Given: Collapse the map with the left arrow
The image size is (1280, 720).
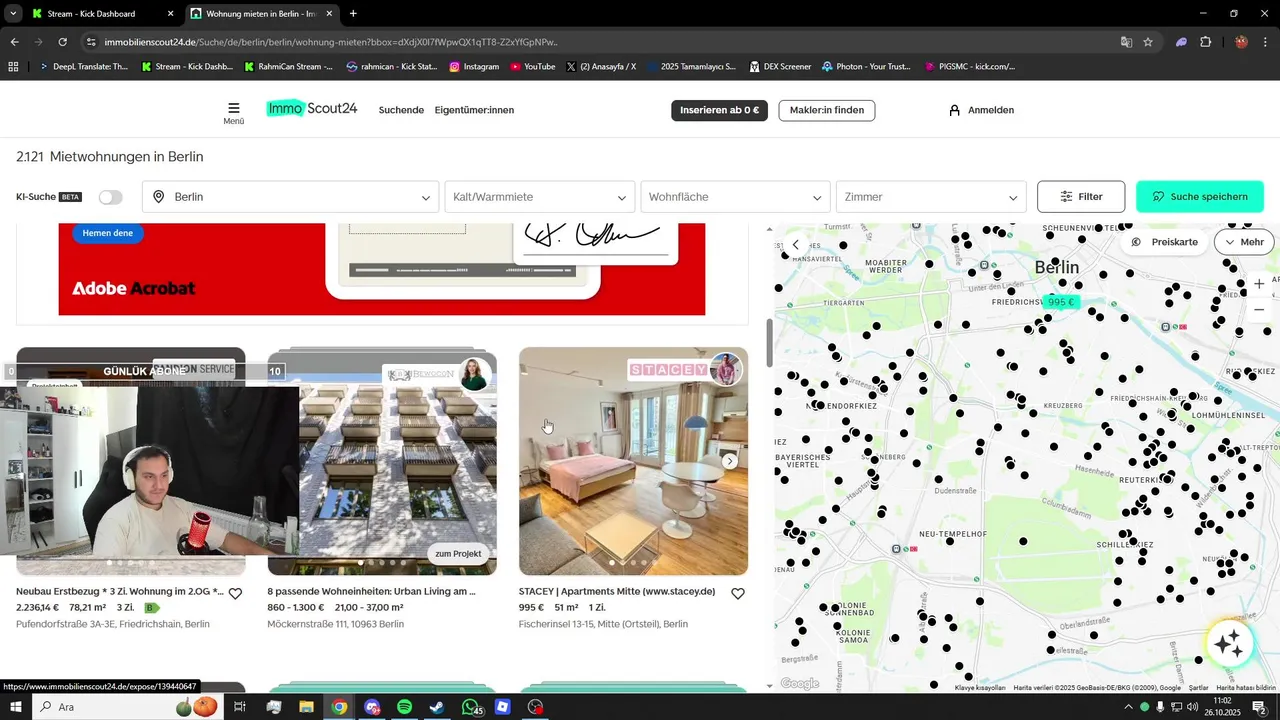Looking at the screenshot, I should [x=796, y=244].
